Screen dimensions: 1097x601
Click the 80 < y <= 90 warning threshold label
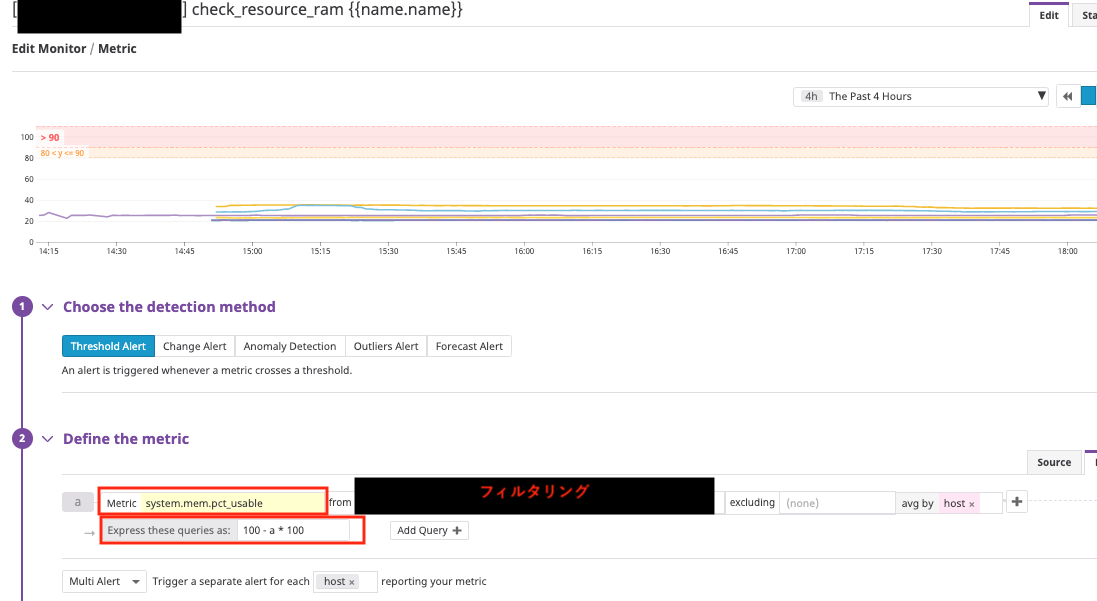62,153
